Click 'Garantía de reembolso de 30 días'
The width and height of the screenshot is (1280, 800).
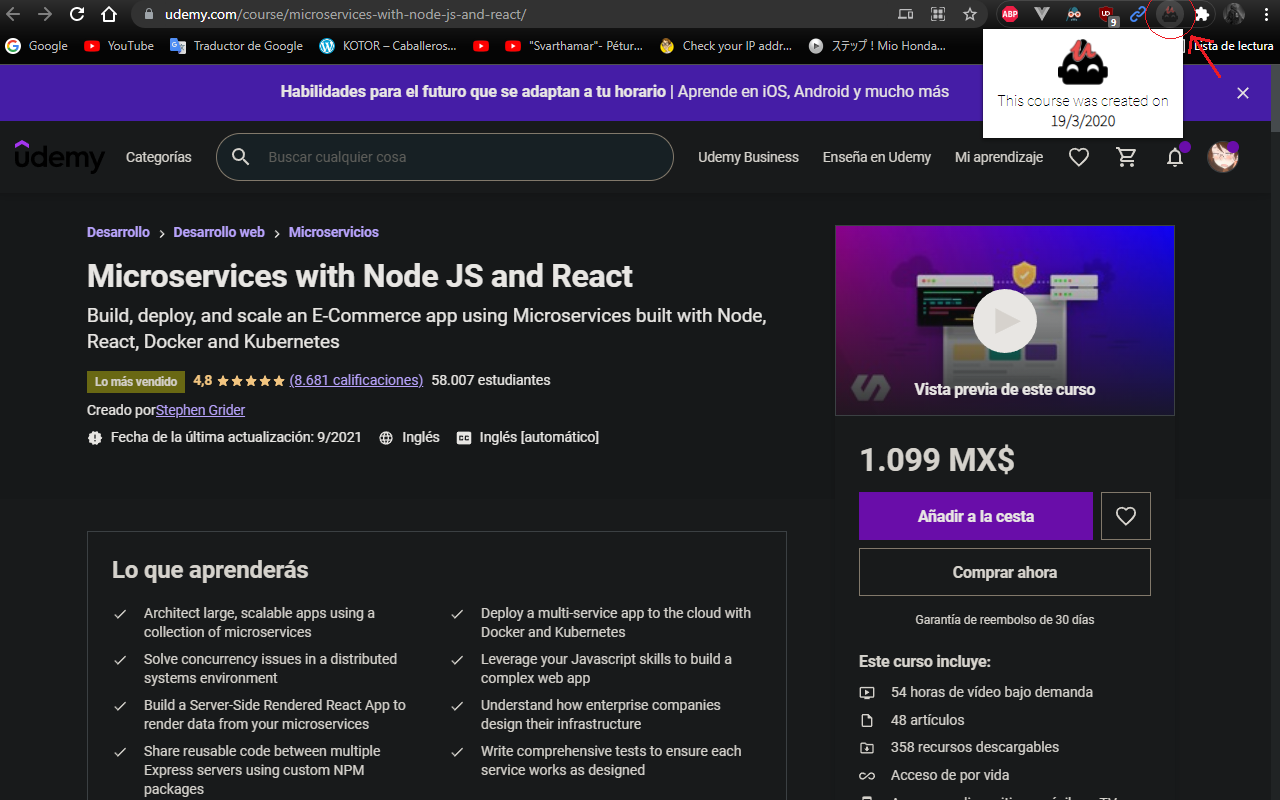coord(1005,620)
